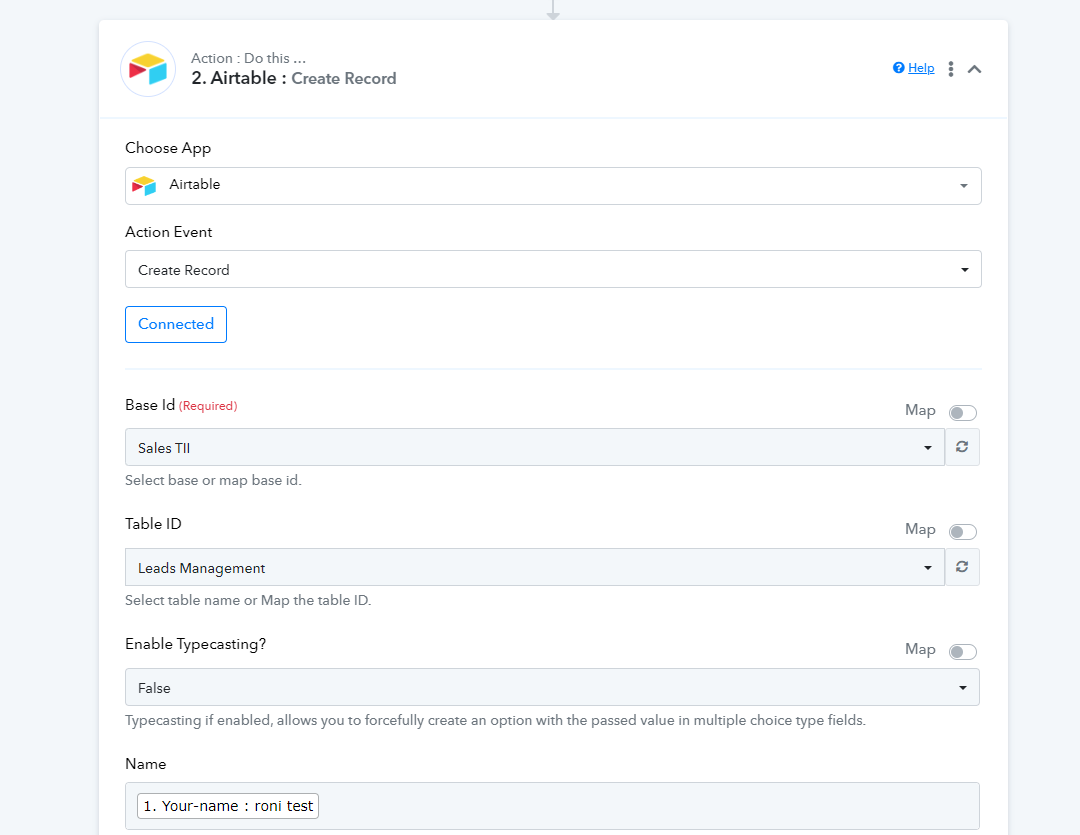Click the Connected button

click(176, 324)
